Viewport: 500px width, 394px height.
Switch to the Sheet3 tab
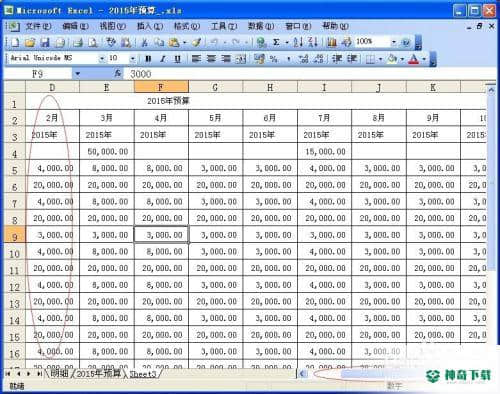[143, 374]
